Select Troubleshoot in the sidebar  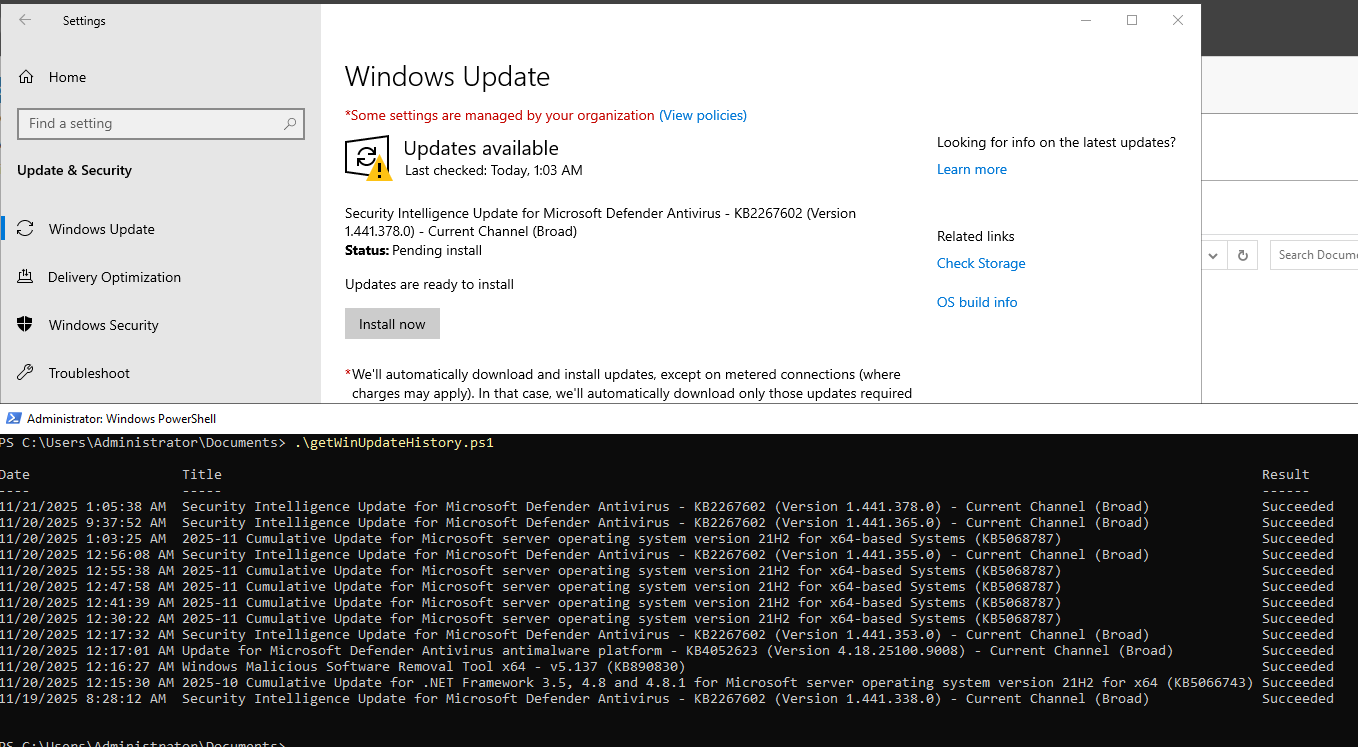pyautogui.click(x=161, y=373)
